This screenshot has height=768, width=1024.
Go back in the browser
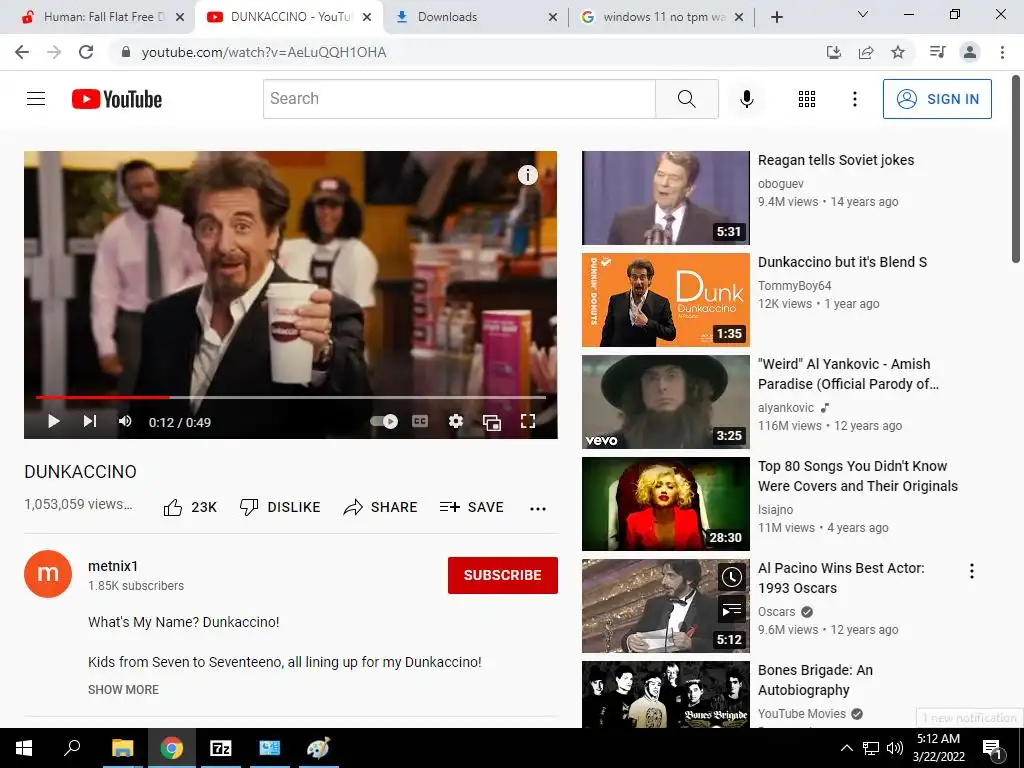(x=22, y=52)
